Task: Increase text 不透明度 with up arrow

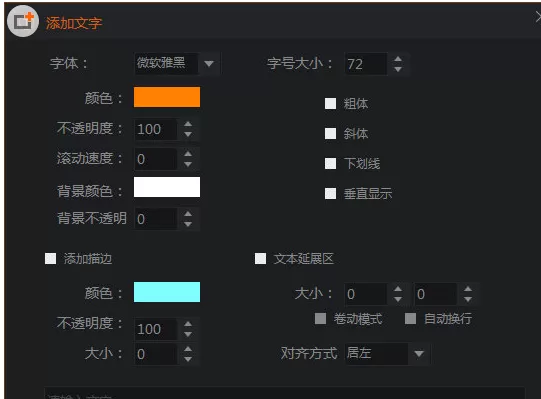Action: pos(188,124)
